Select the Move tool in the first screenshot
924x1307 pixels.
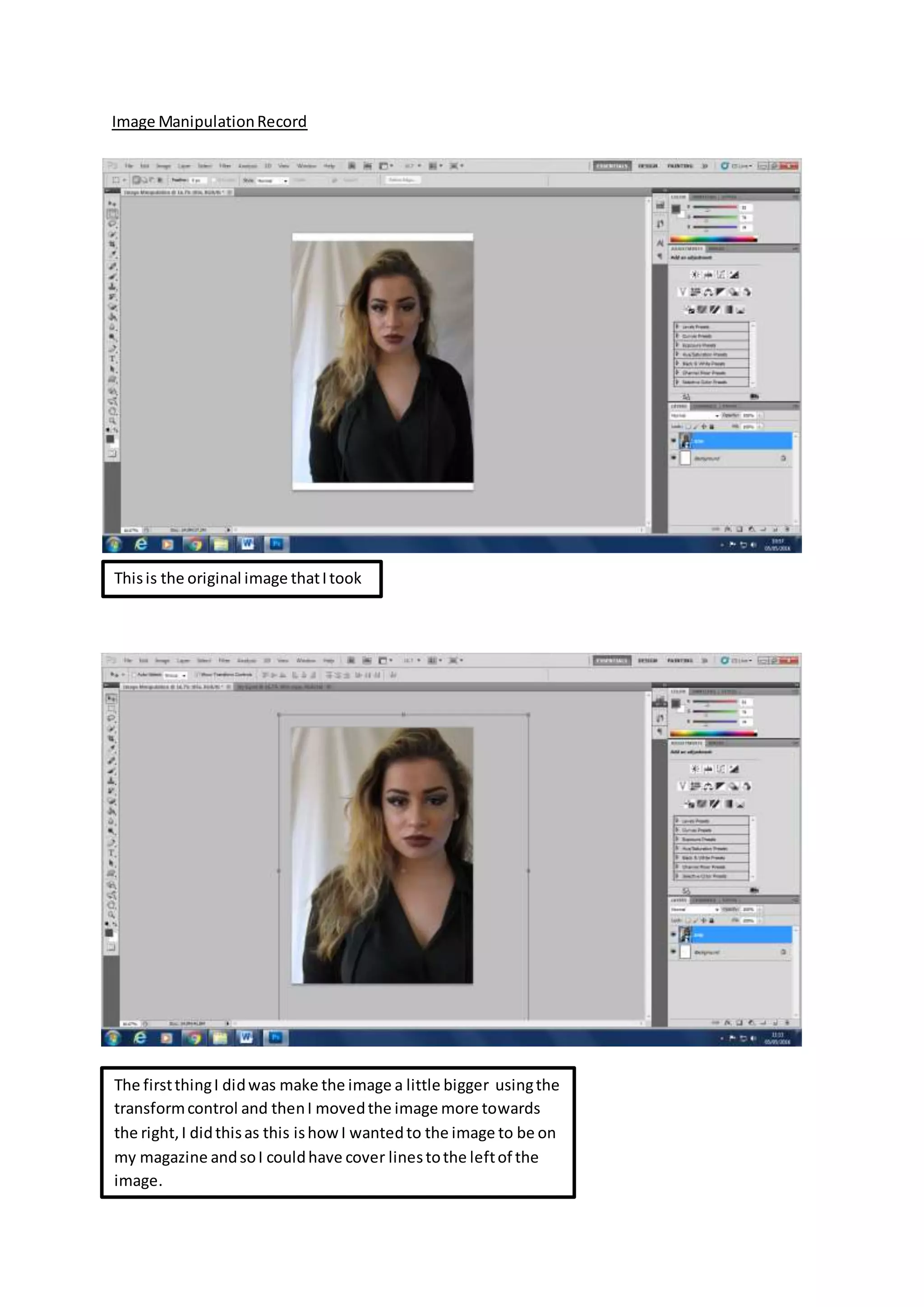click(x=112, y=204)
